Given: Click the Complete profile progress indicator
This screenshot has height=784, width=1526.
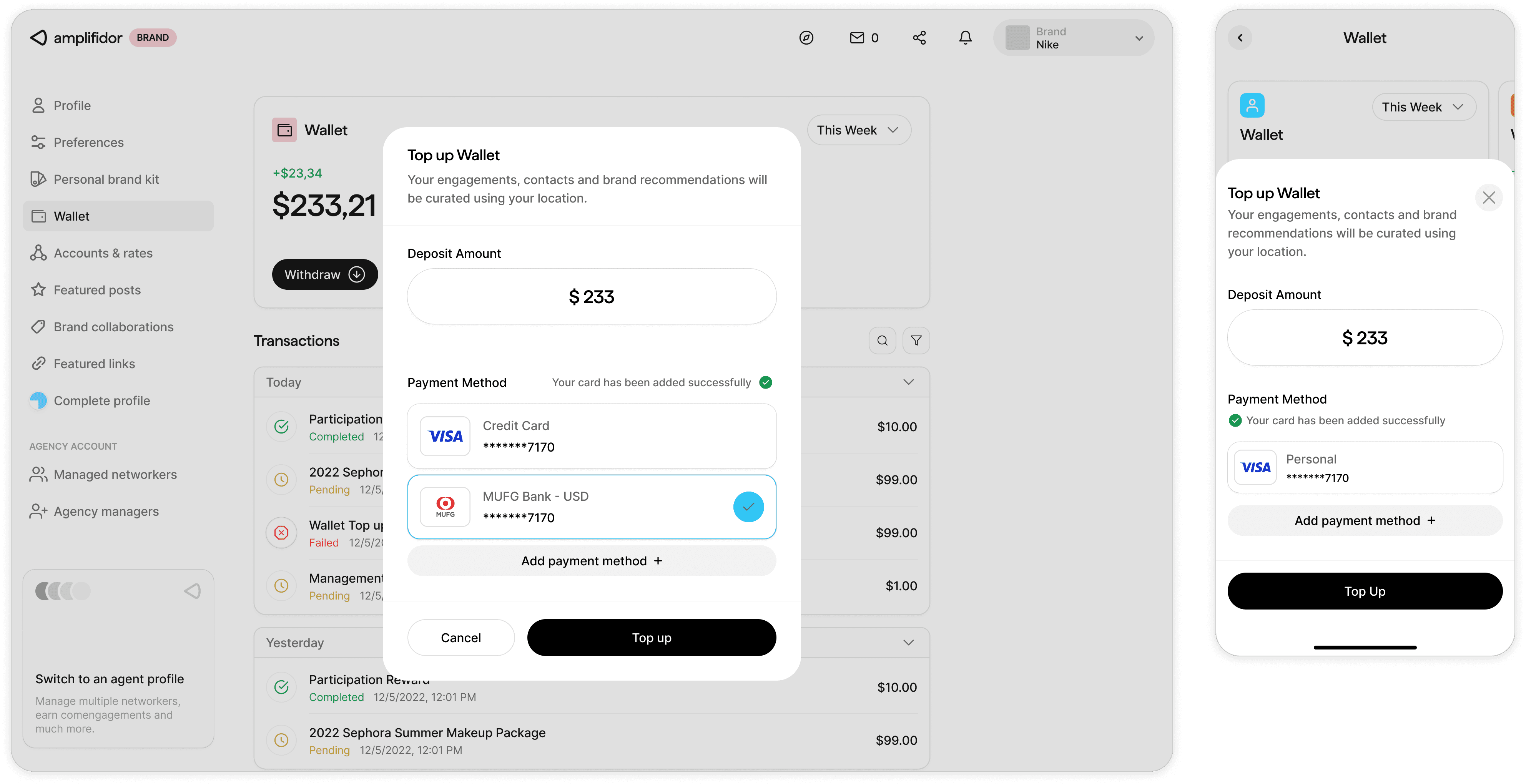Looking at the screenshot, I should pyautogui.click(x=38, y=401).
